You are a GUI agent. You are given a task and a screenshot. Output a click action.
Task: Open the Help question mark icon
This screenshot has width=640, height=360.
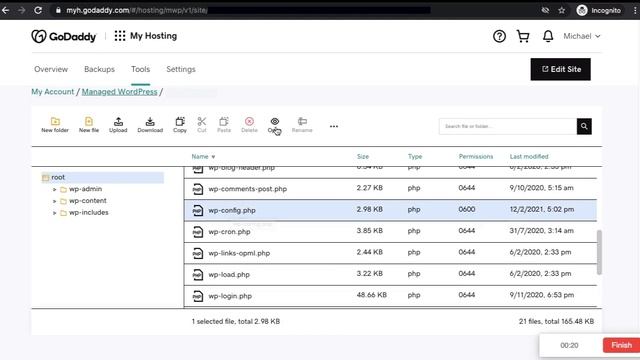click(499, 36)
